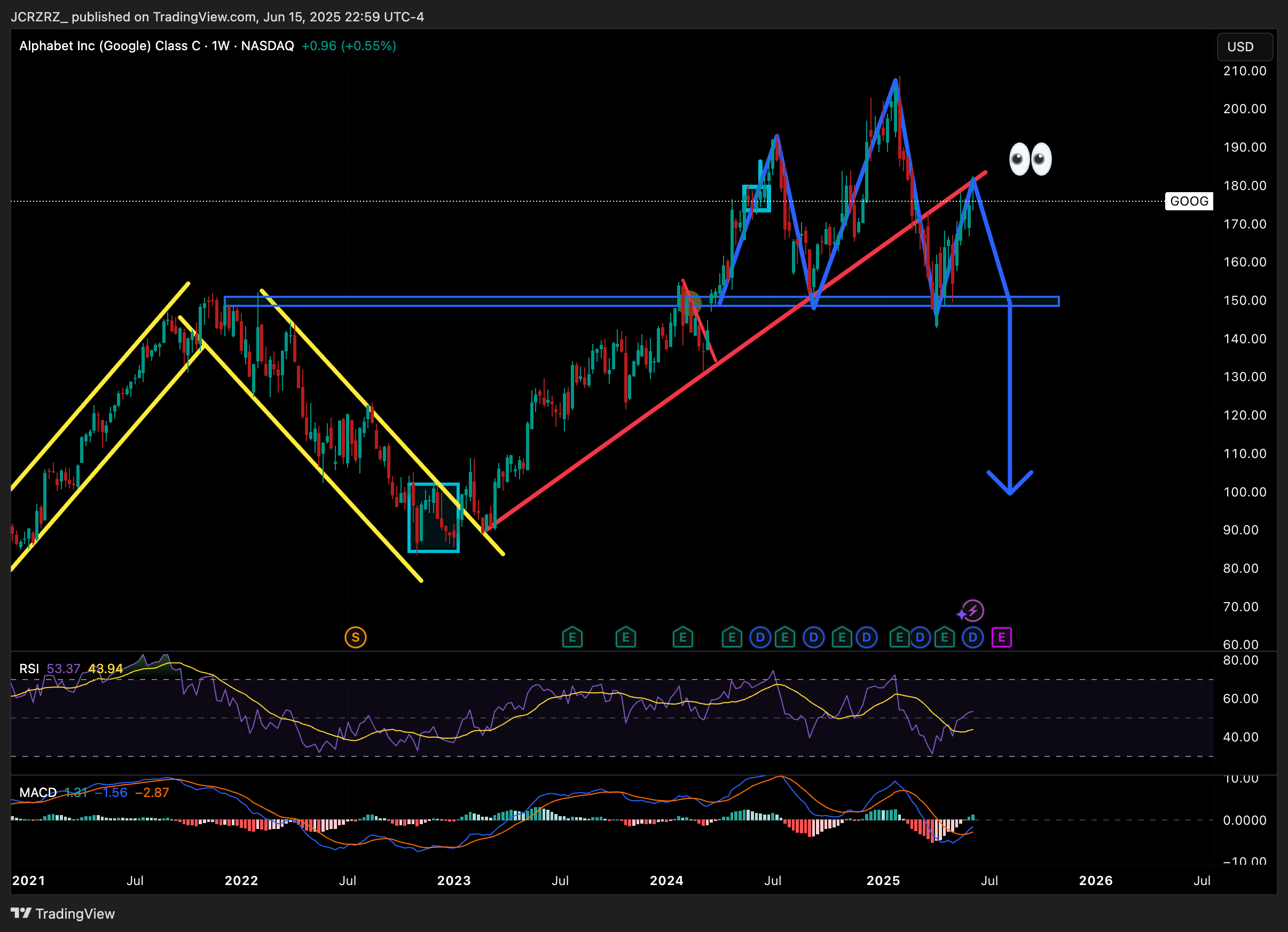
Task: Click the 70.00 price axis label
Action: 1241,607
